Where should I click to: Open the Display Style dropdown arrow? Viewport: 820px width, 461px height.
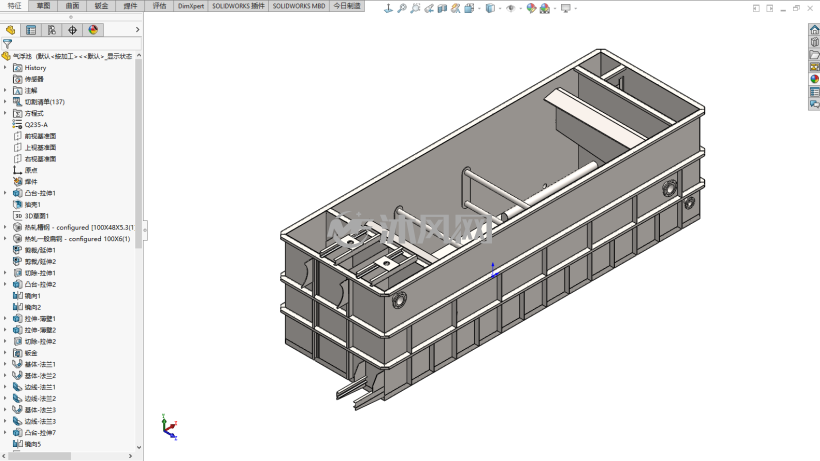(500, 8)
